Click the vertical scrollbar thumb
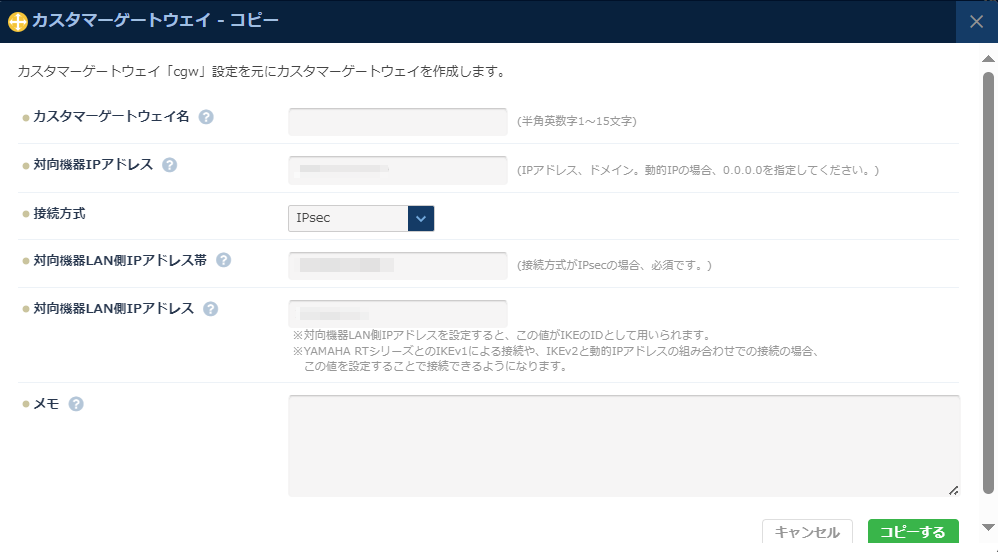 point(988,280)
